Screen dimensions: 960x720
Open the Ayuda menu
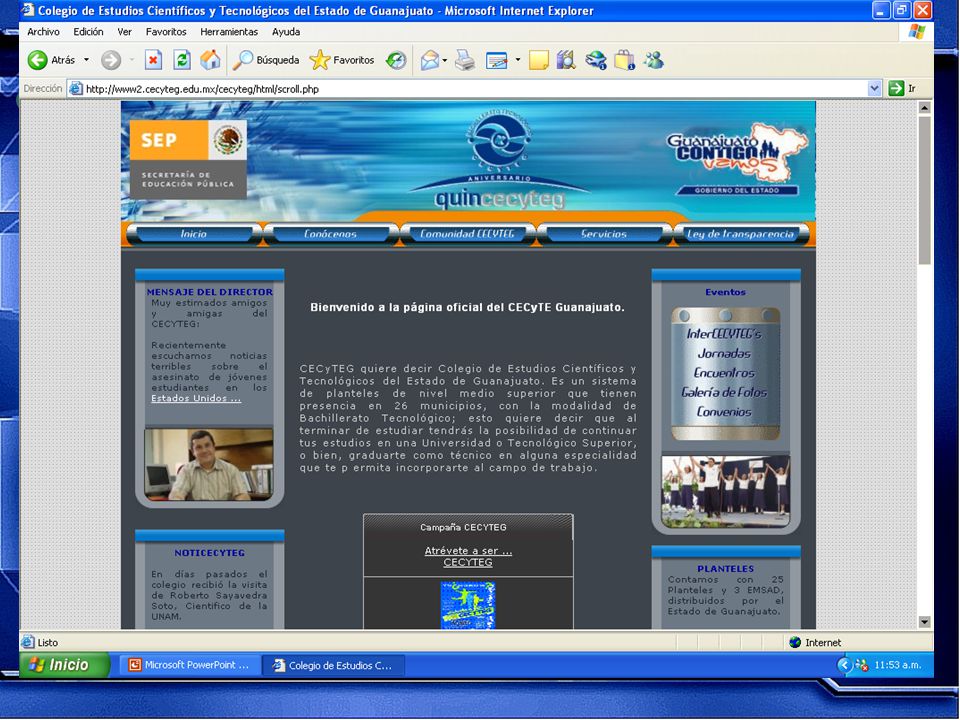point(286,32)
